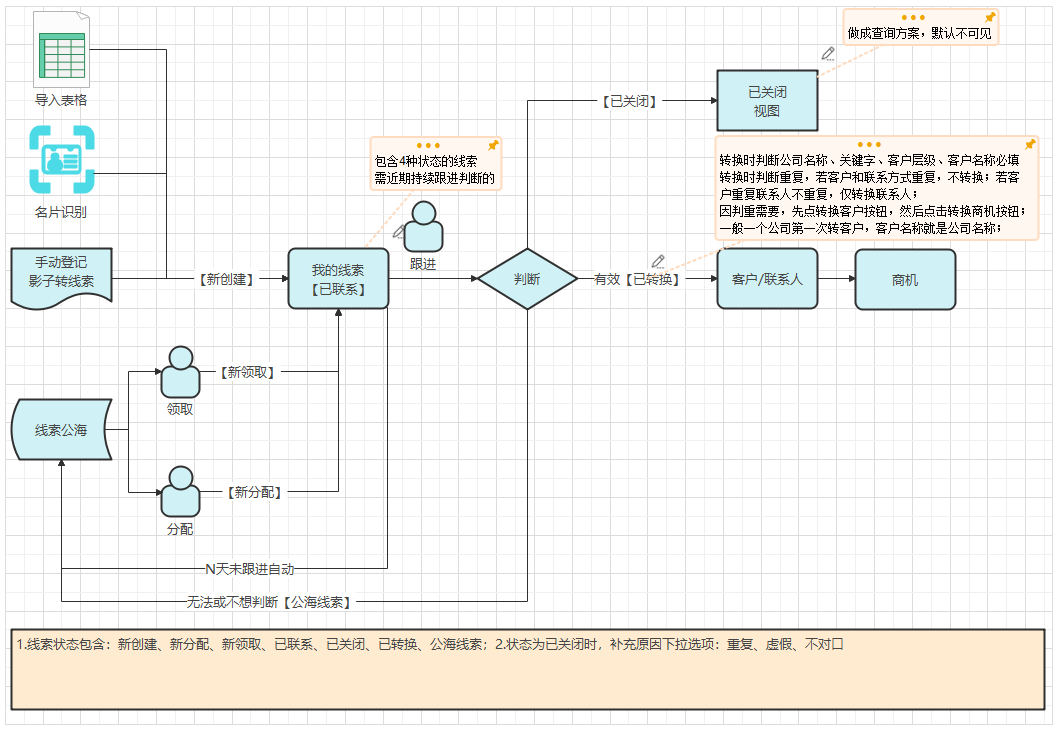This screenshot has width=1057, height=729.
Task: Select the 我的线索【已联系】 node
Action: point(338,278)
